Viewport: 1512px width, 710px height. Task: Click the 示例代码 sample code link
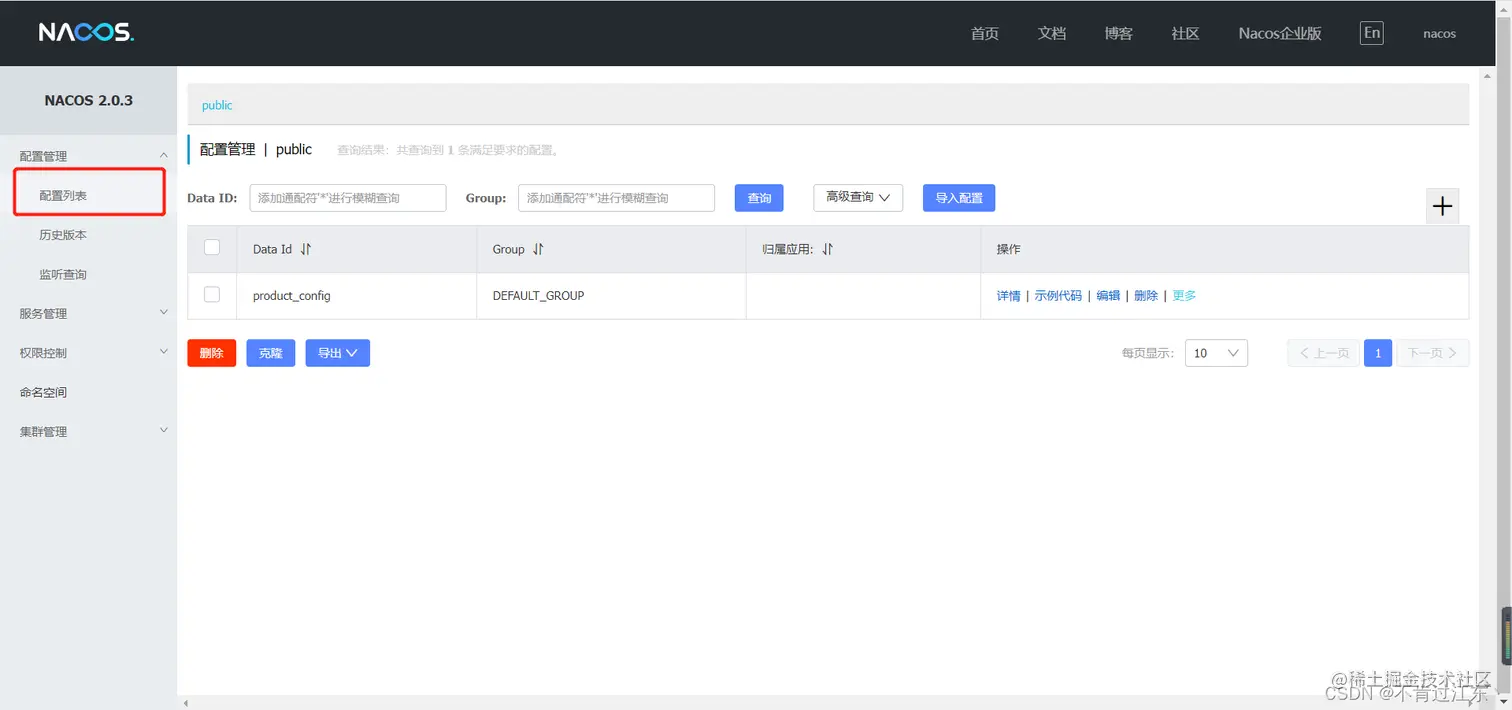tap(1059, 295)
